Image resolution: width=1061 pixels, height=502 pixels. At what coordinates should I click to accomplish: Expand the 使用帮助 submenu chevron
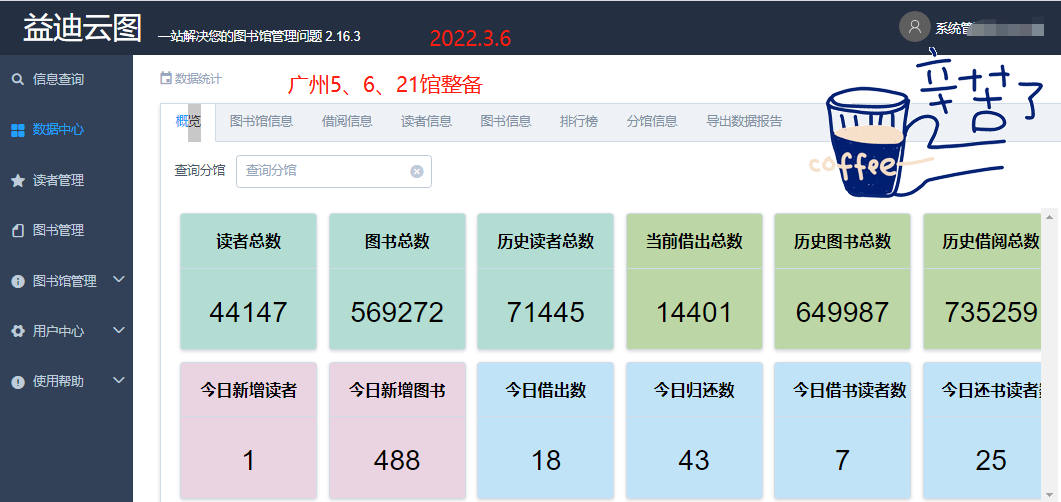click(x=119, y=380)
